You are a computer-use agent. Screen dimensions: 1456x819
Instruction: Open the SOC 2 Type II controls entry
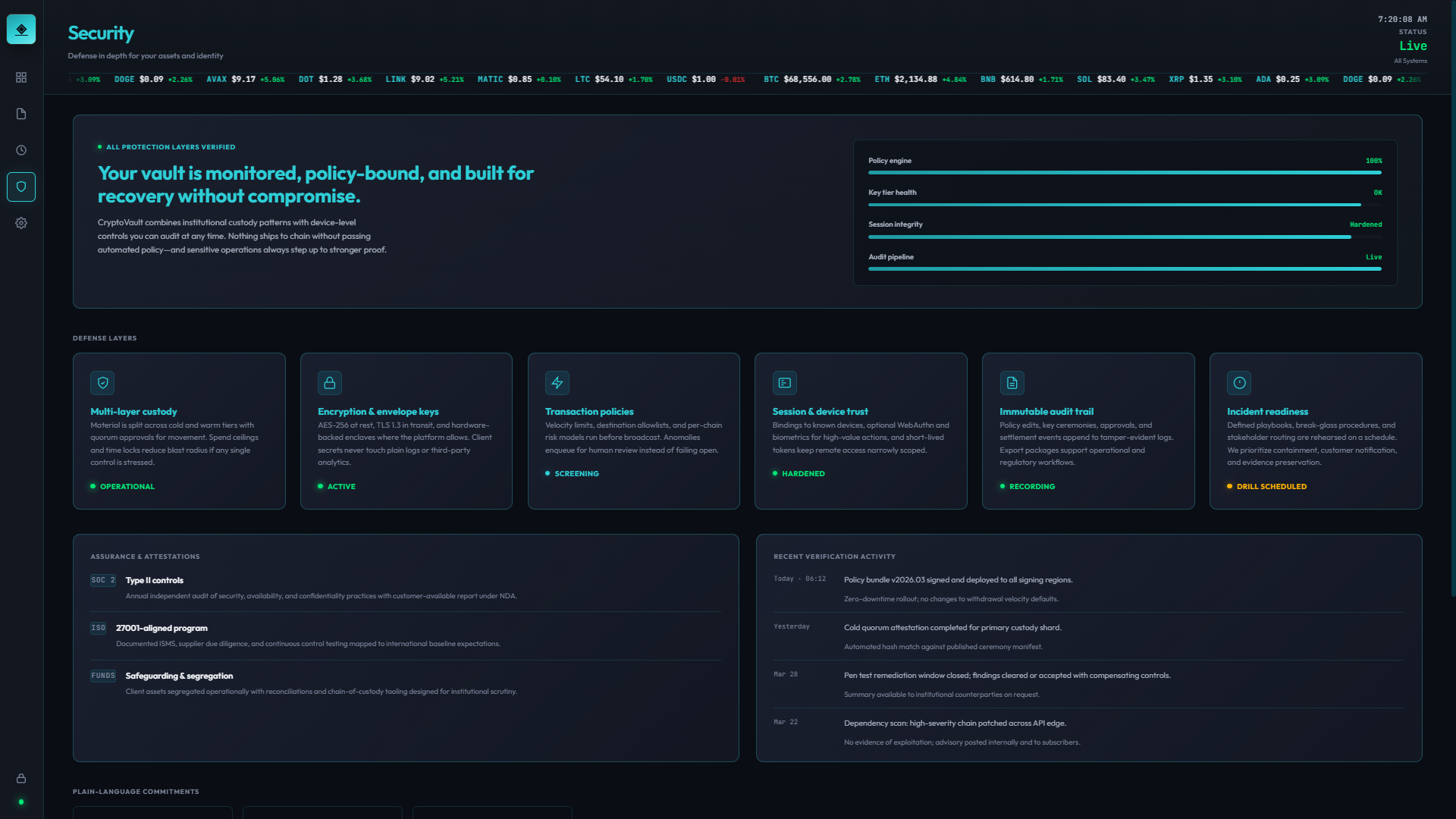point(155,580)
